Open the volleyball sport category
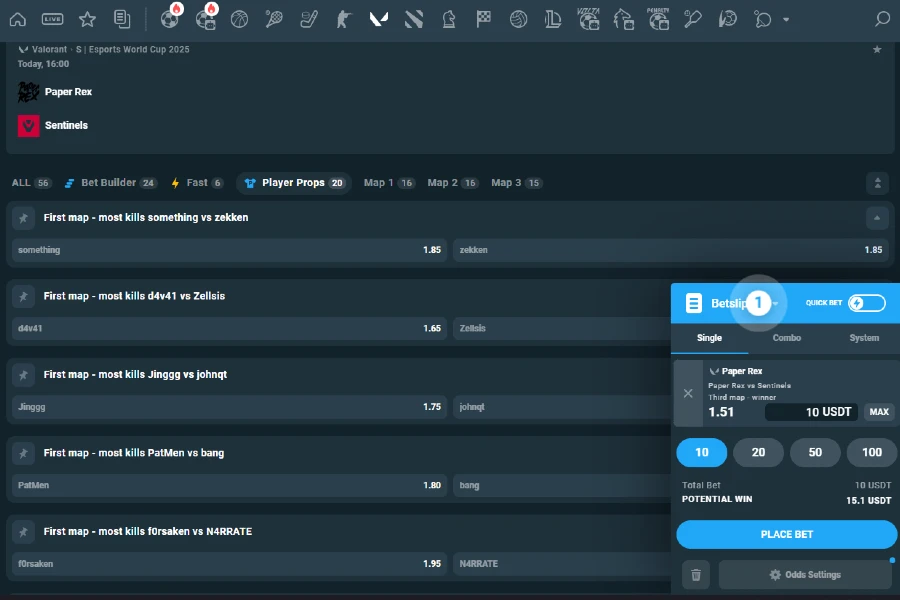Image resolution: width=900 pixels, height=600 pixels. pos(519,18)
